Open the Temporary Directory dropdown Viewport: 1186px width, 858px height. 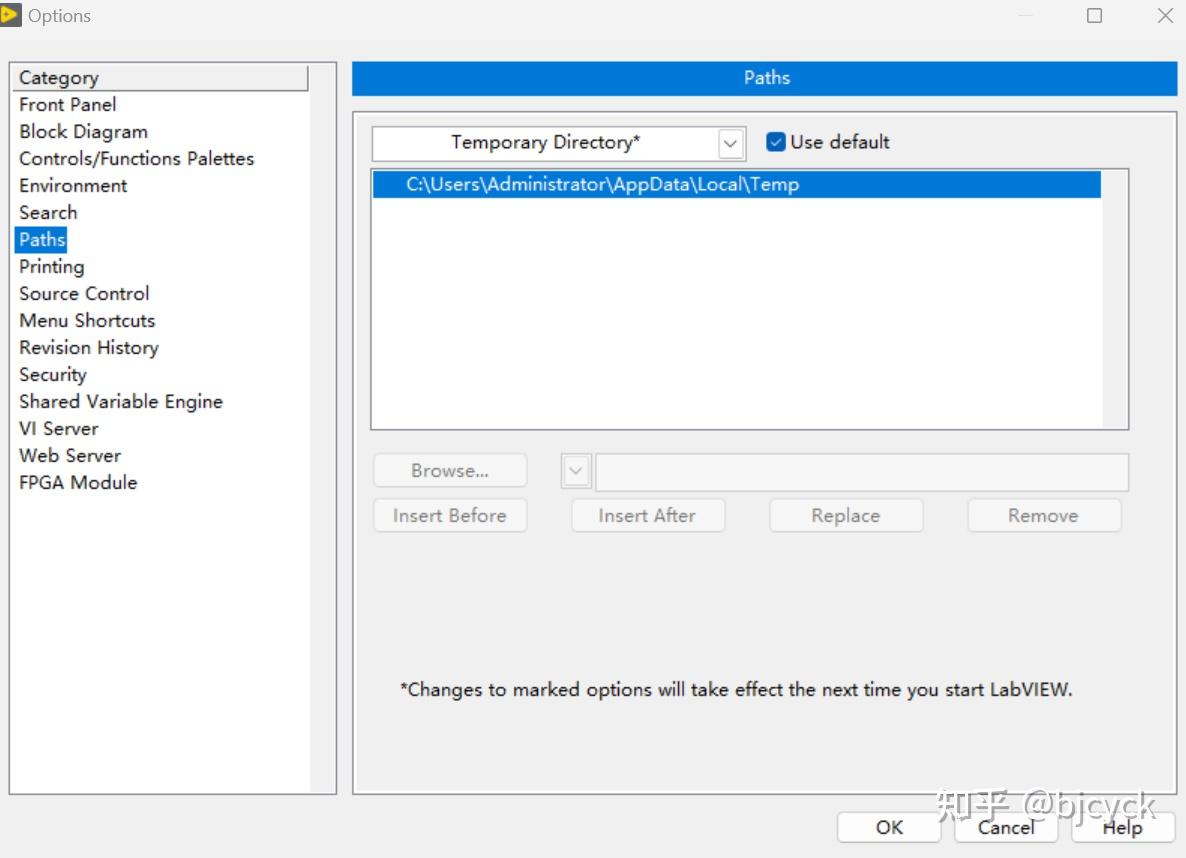point(731,144)
